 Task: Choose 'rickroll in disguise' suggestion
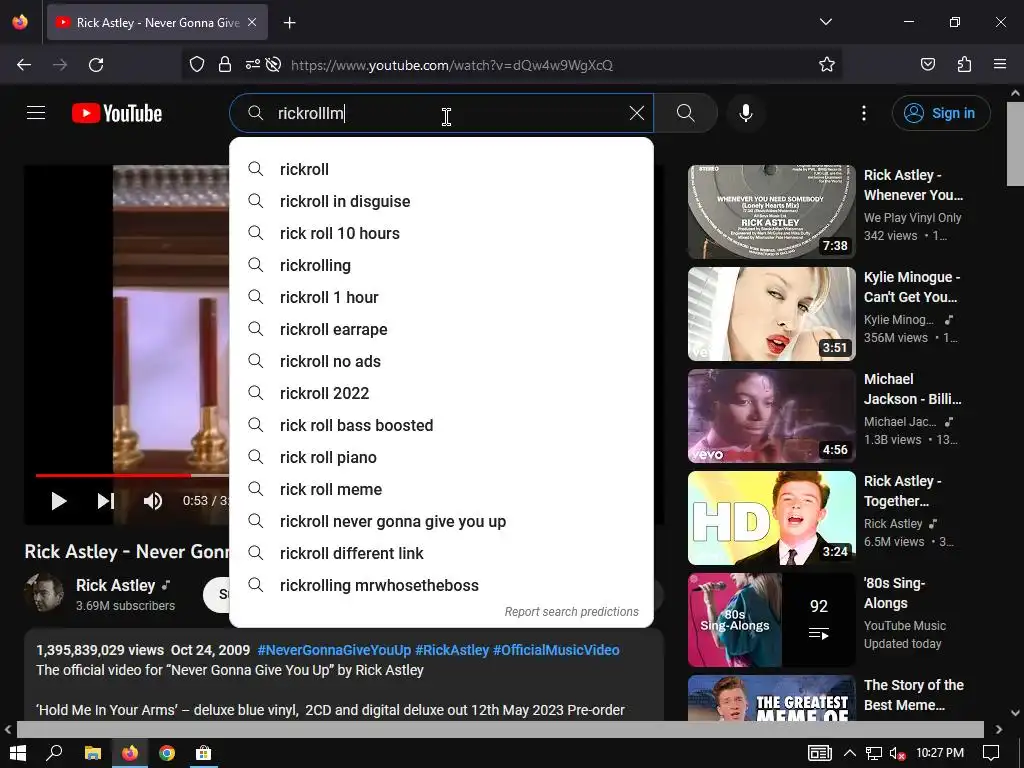tap(441, 201)
